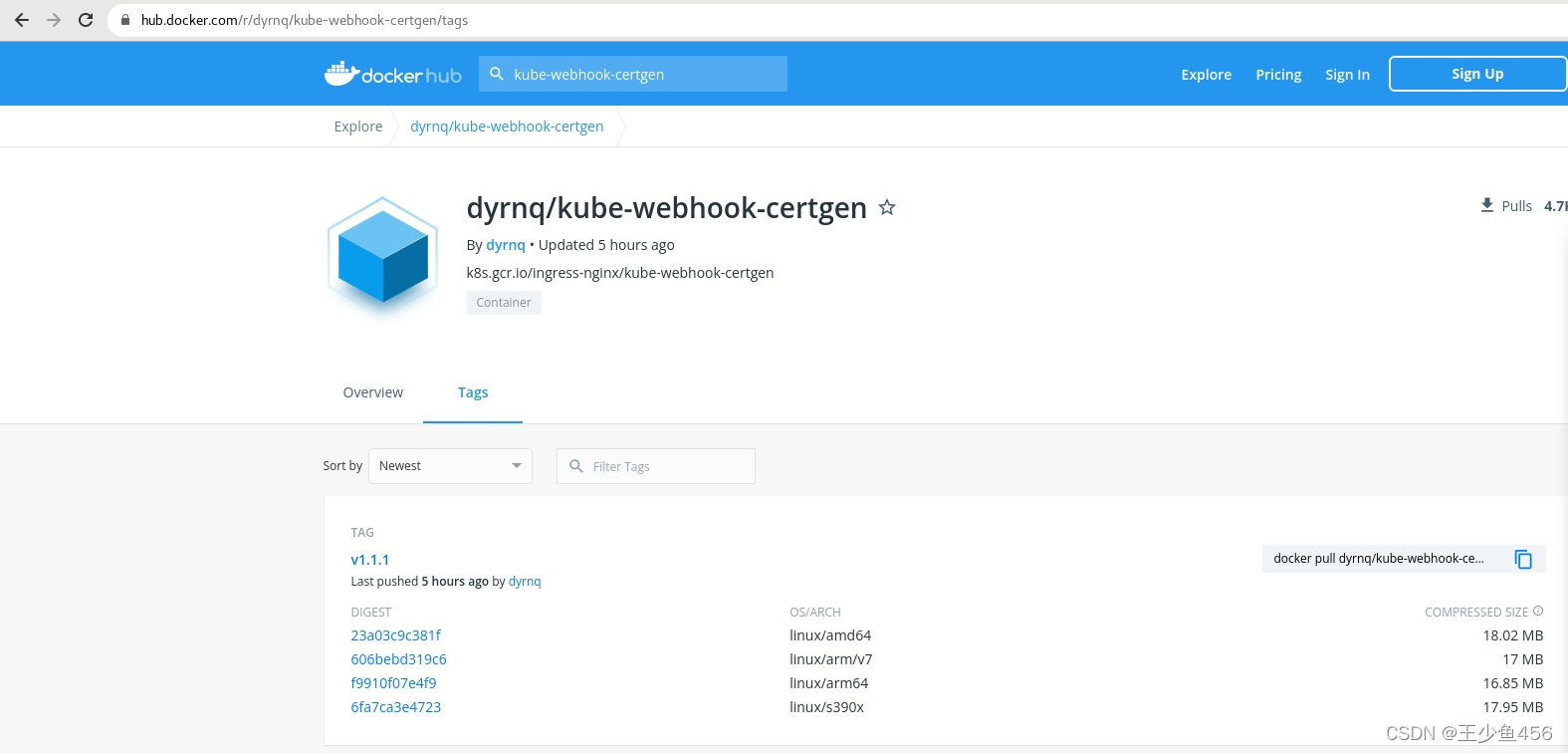Open digest 23a03c9c381f
The image size is (1568, 753).
click(395, 635)
